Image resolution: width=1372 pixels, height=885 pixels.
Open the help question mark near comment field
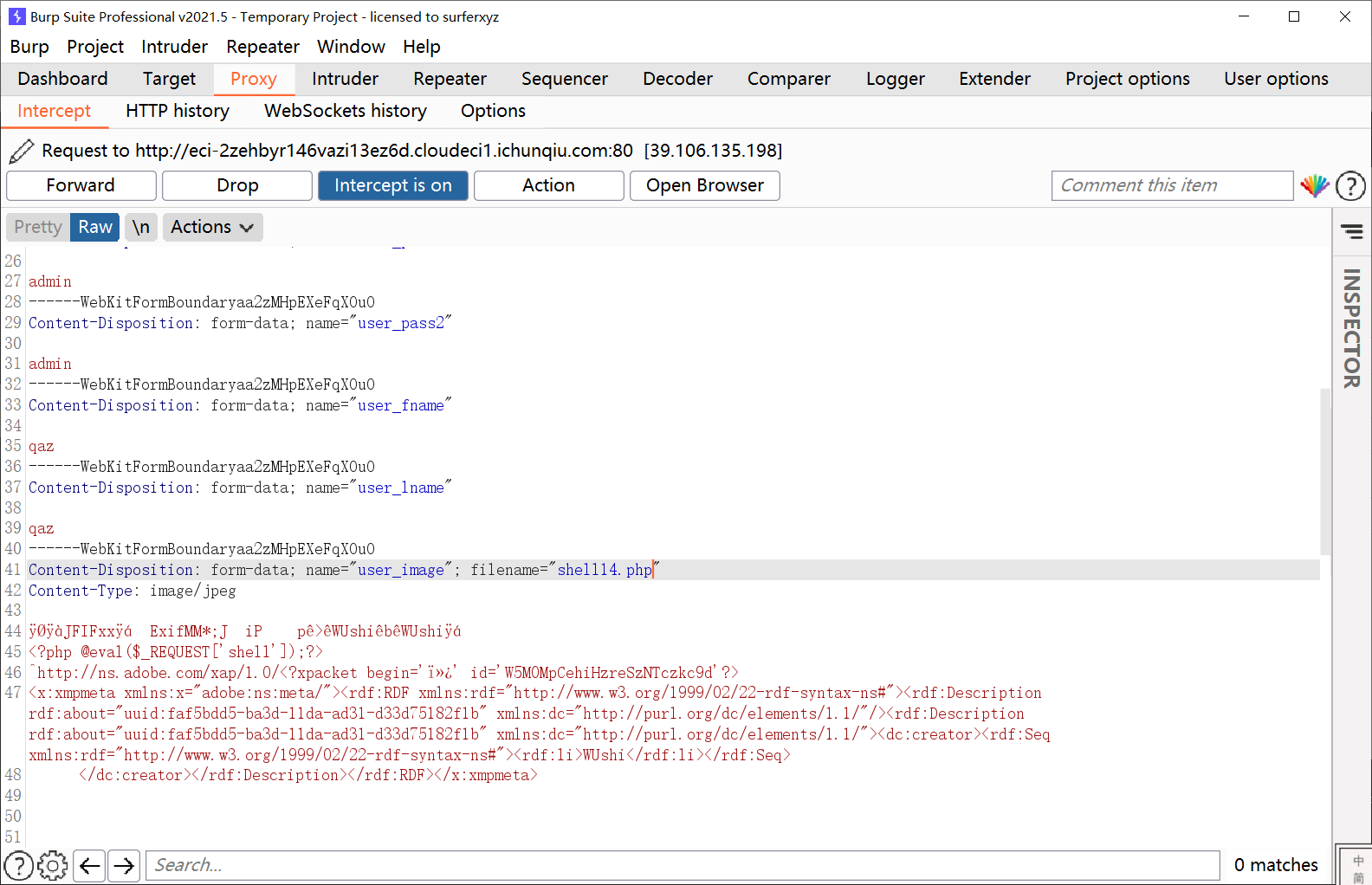(x=1350, y=185)
